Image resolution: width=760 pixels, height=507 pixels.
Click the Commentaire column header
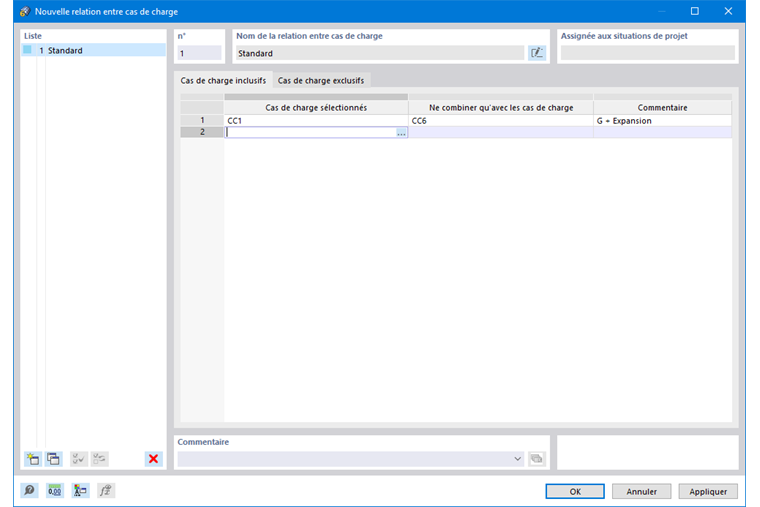[x=662, y=108]
